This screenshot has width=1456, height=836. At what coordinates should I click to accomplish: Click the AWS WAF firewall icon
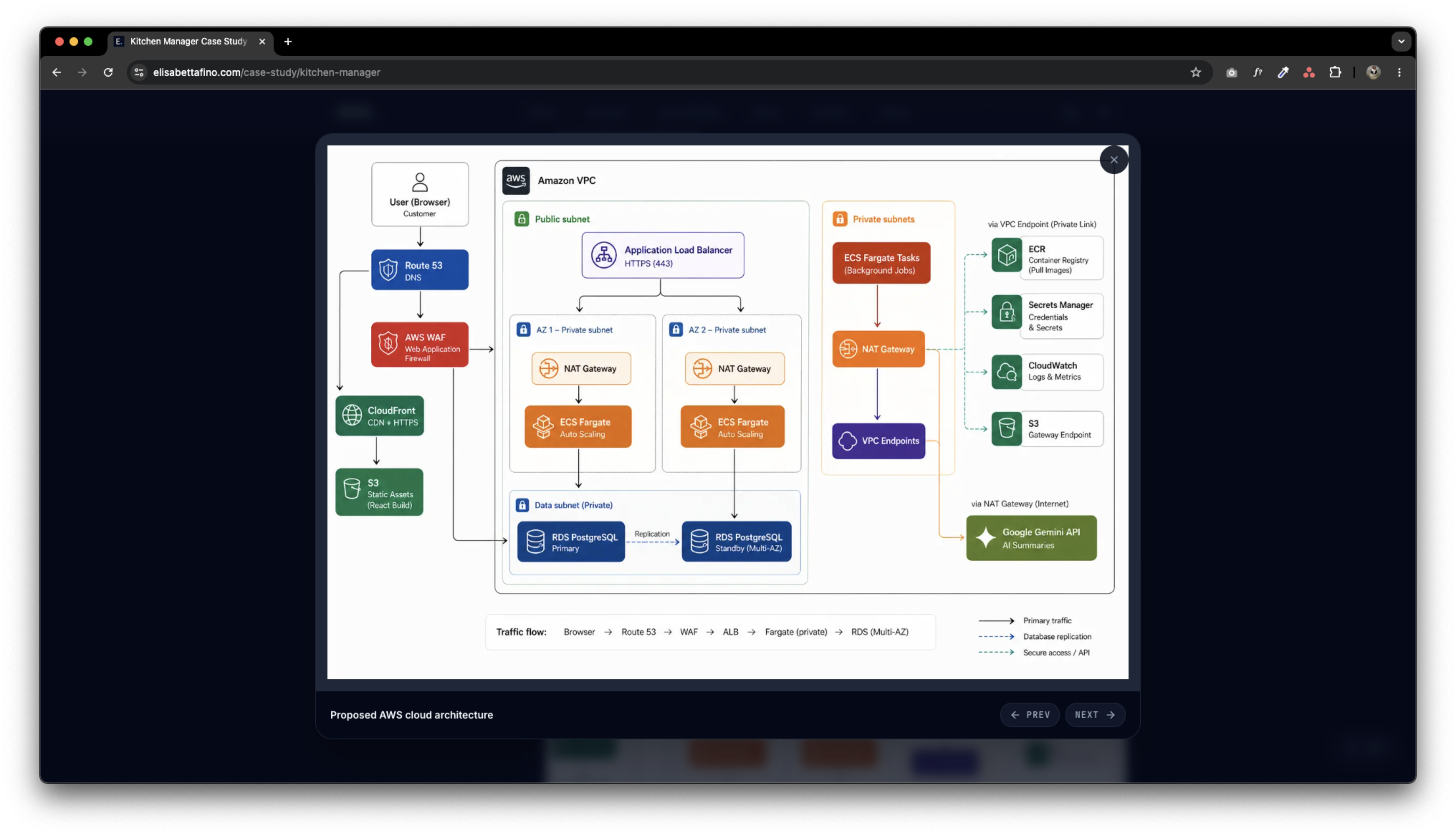[388, 343]
